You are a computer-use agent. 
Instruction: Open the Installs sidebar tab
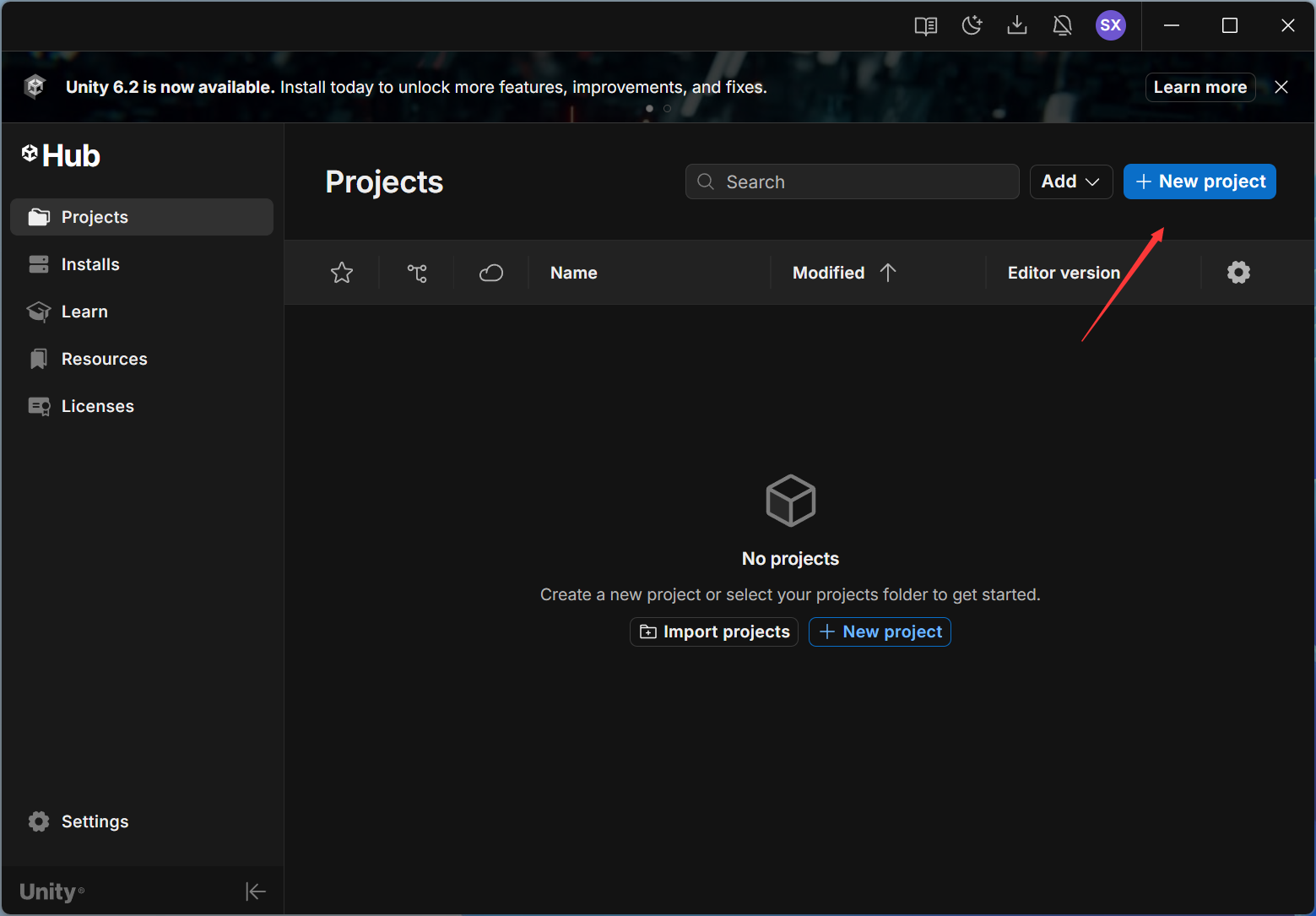[142, 264]
